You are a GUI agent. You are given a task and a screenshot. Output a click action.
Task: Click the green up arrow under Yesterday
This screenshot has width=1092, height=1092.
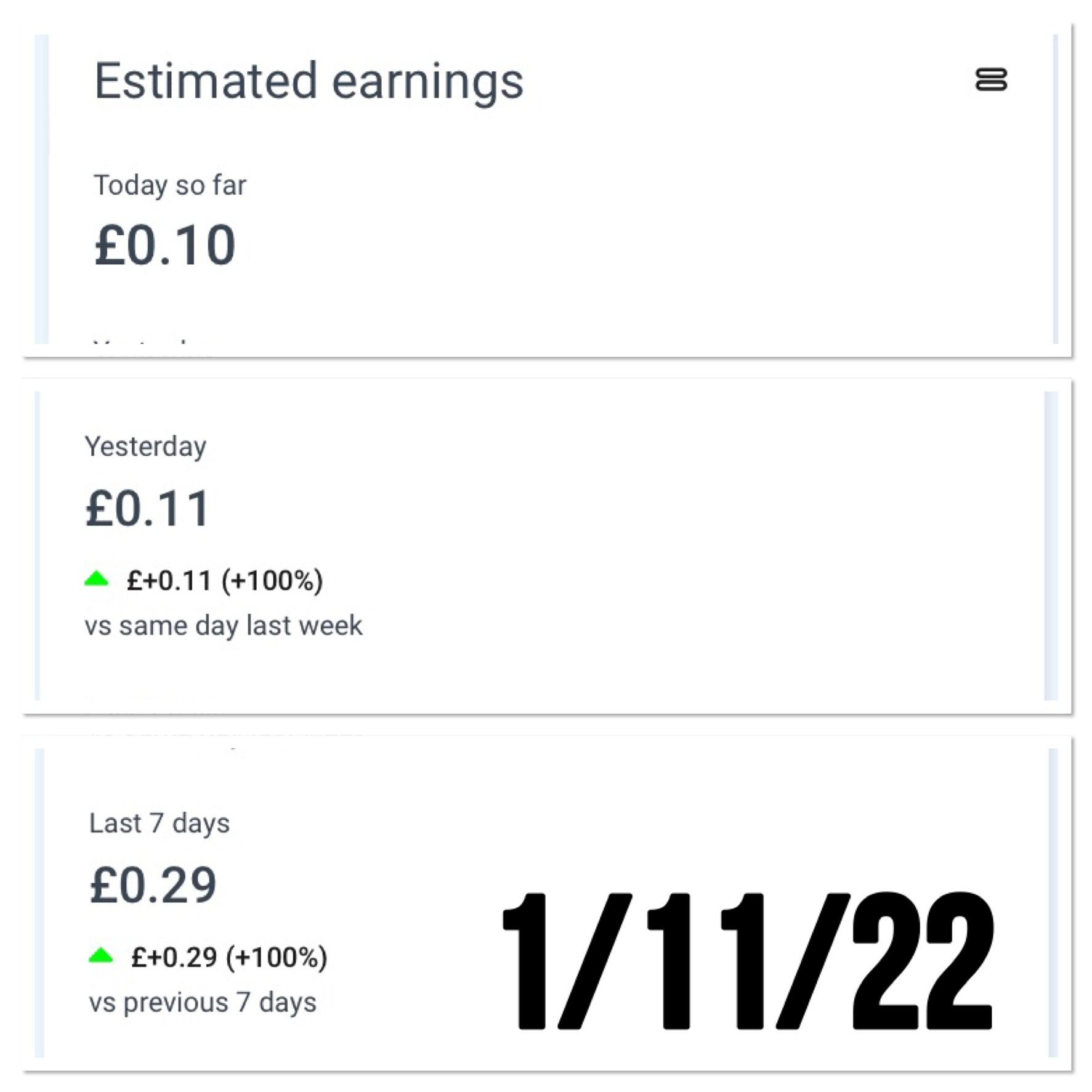point(97,579)
